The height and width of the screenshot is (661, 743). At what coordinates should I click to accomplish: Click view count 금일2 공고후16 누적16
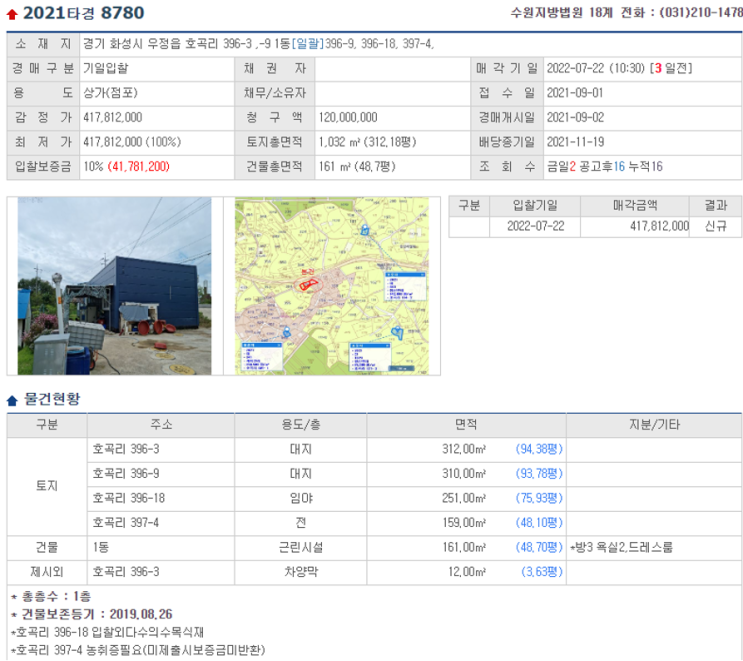click(605, 167)
